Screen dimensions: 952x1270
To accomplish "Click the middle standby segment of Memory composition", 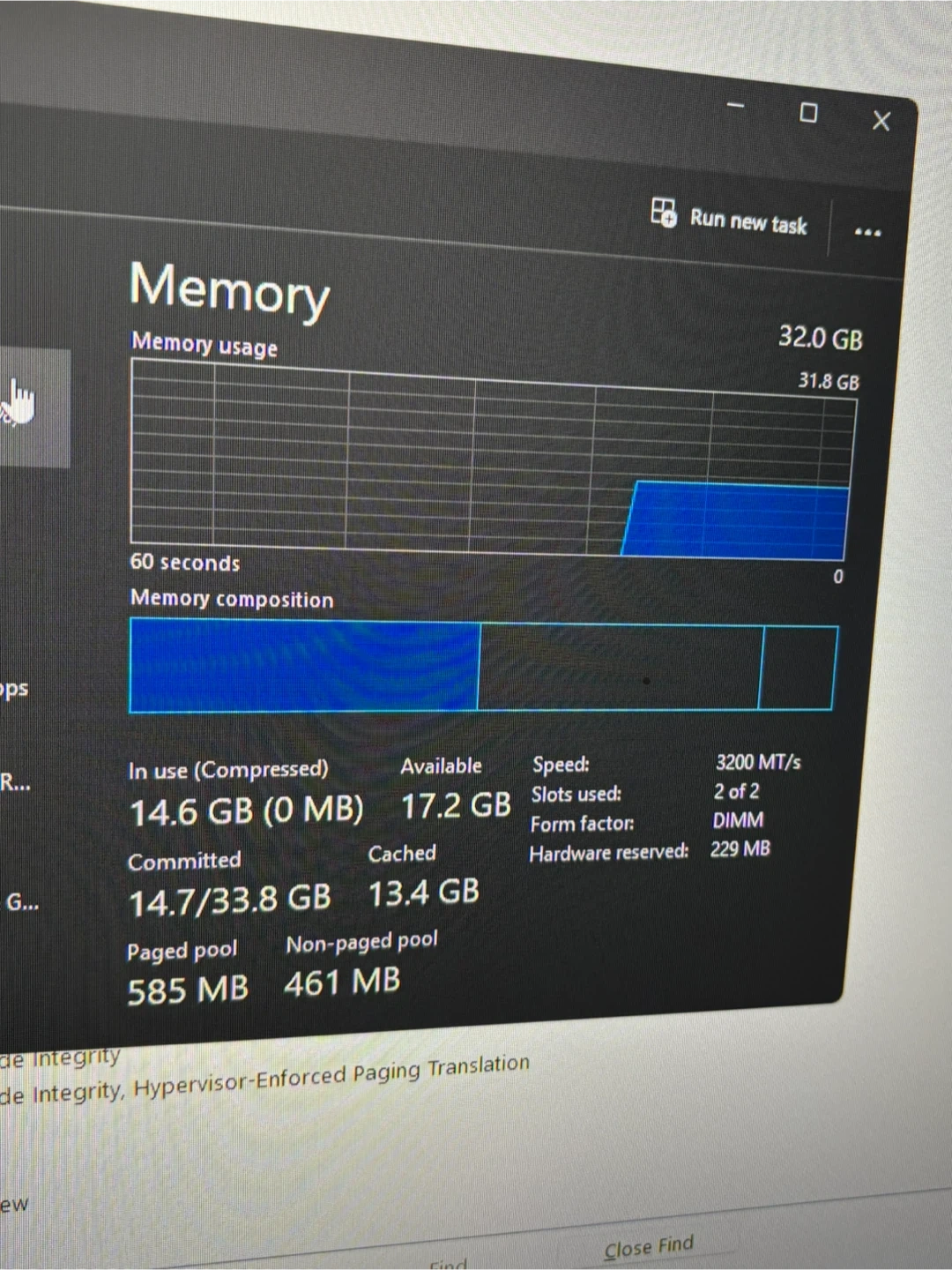I will 619,667.
